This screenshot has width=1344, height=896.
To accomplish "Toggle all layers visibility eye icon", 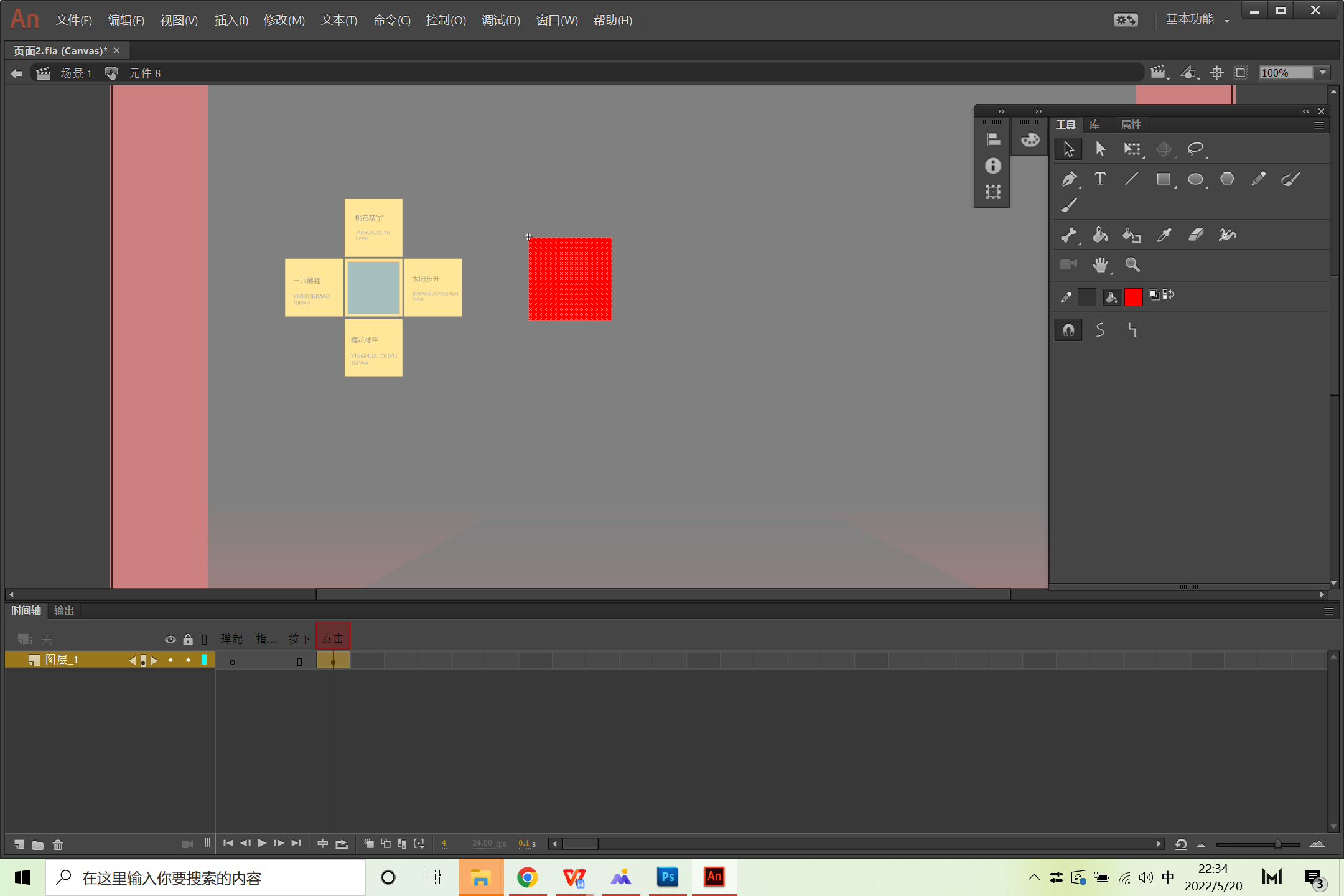I will point(170,639).
